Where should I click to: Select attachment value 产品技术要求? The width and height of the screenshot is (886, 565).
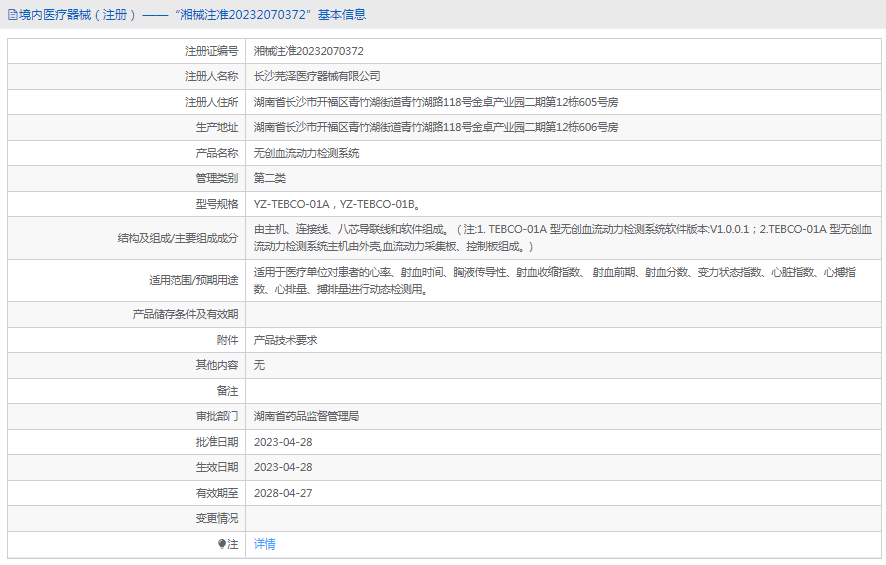pos(285,340)
